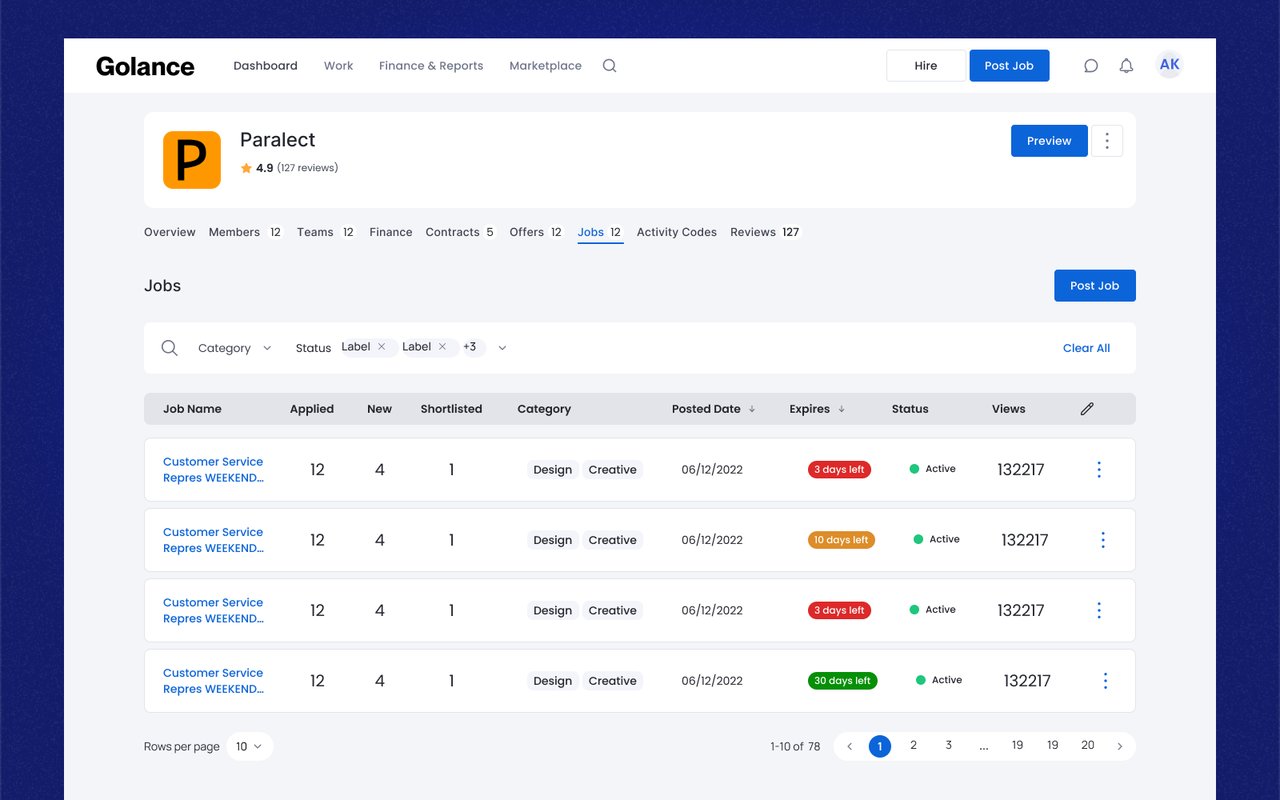Go to the next page arrow

[x=1120, y=746]
